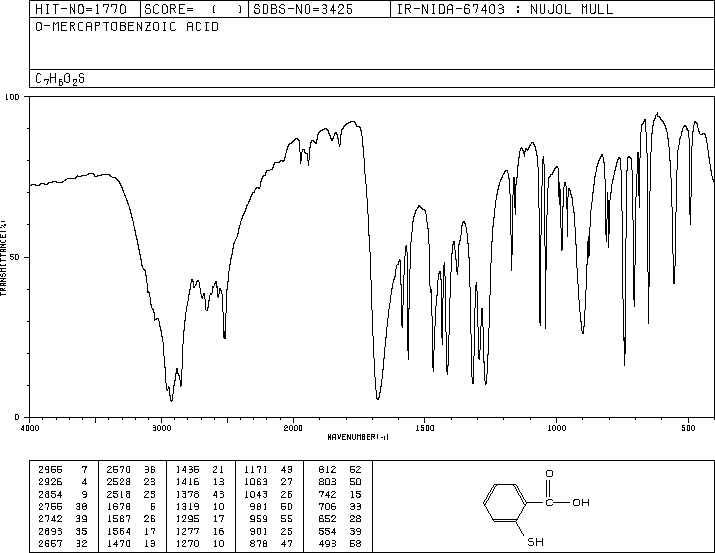Select the 812 peak value
Image resolution: width=715 pixels, height=553 pixels.
click(327, 470)
